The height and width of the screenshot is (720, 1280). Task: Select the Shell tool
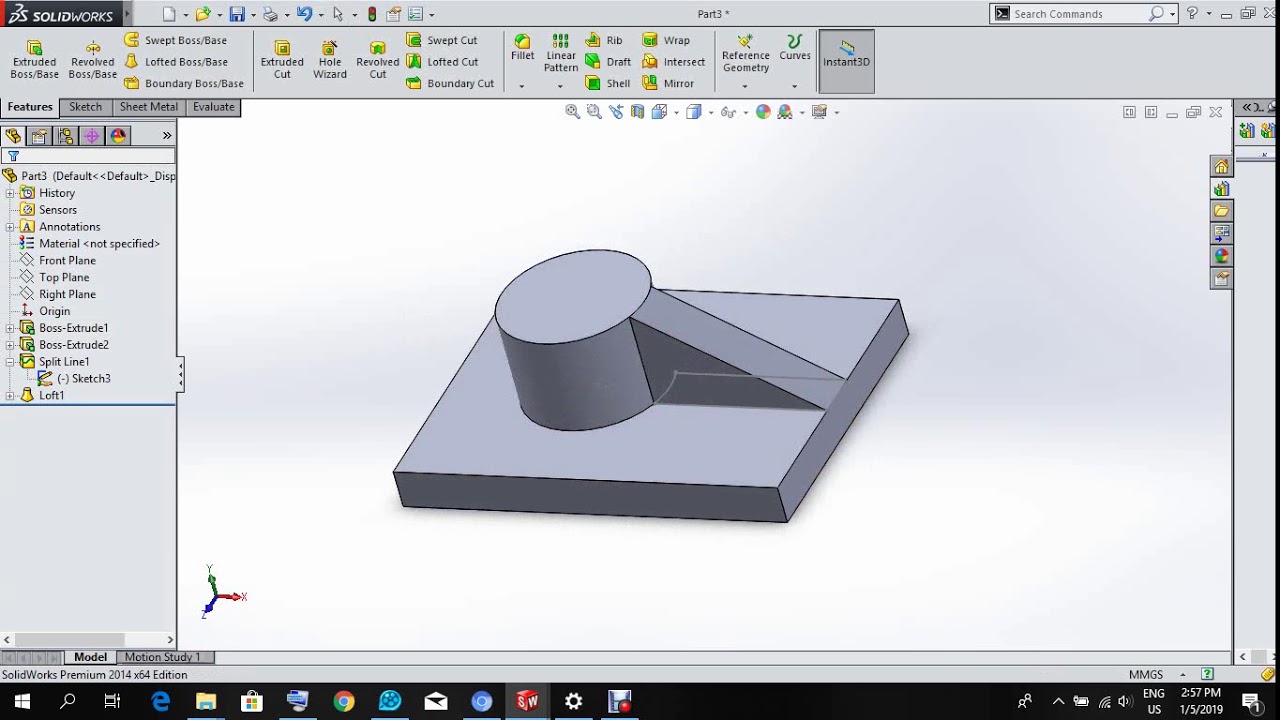click(x=608, y=83)
